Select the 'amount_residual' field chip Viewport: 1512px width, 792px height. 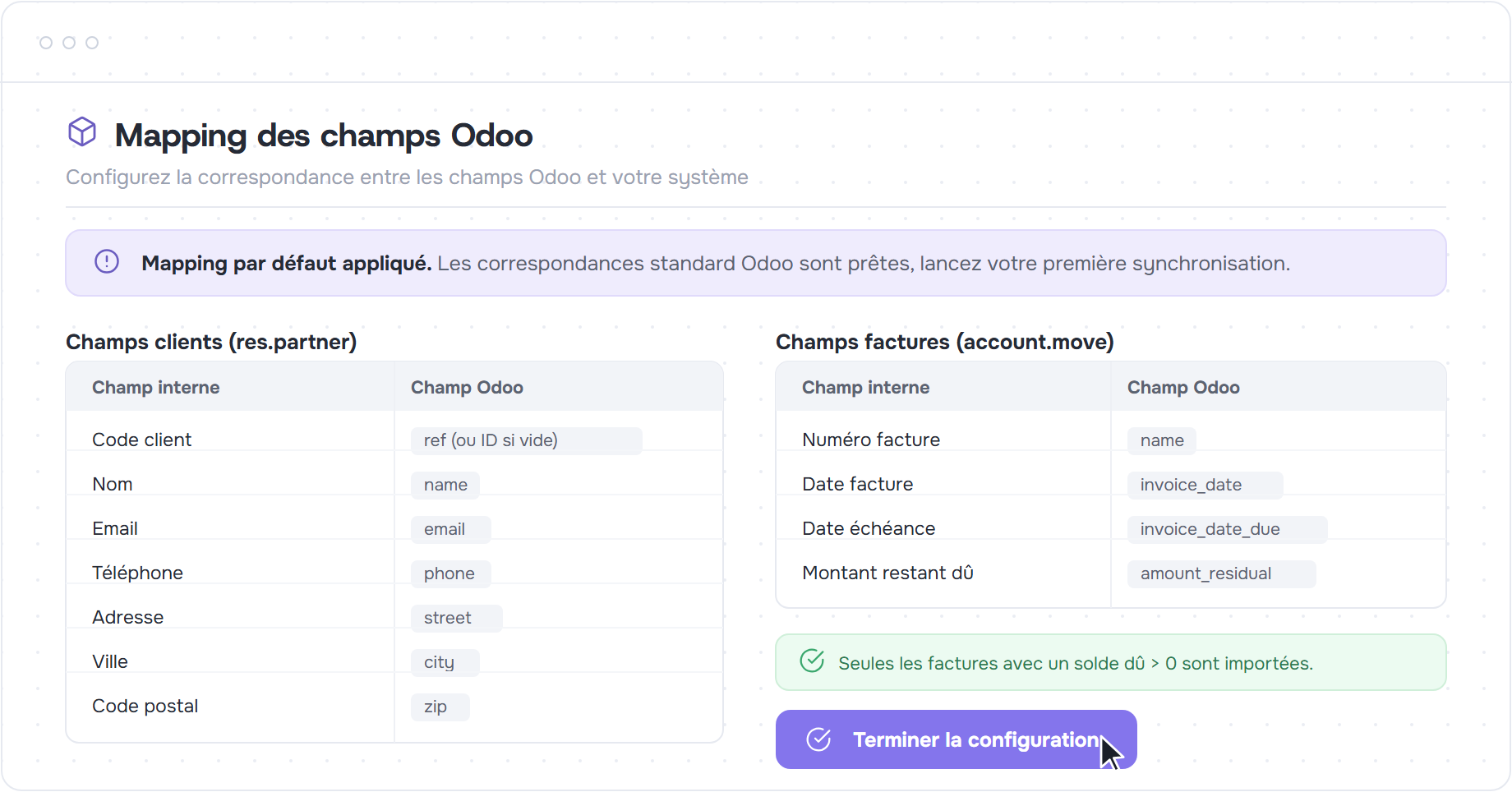point(1221,573)
